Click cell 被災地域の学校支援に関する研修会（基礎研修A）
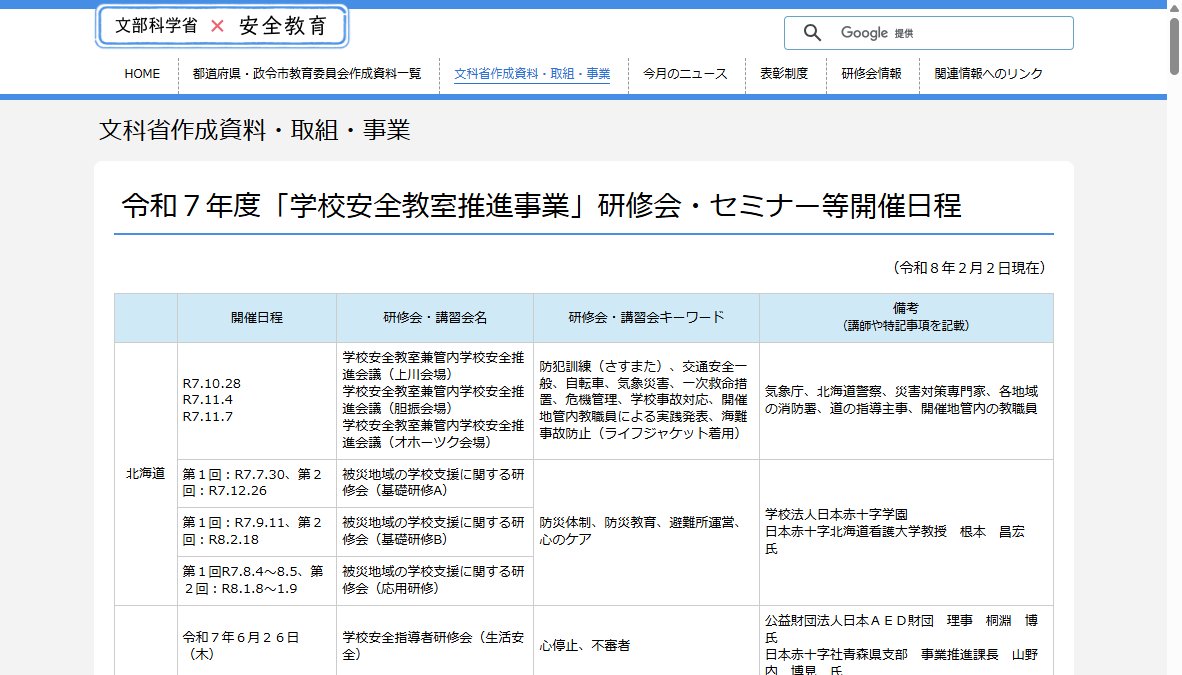 (x=435, y=483)
